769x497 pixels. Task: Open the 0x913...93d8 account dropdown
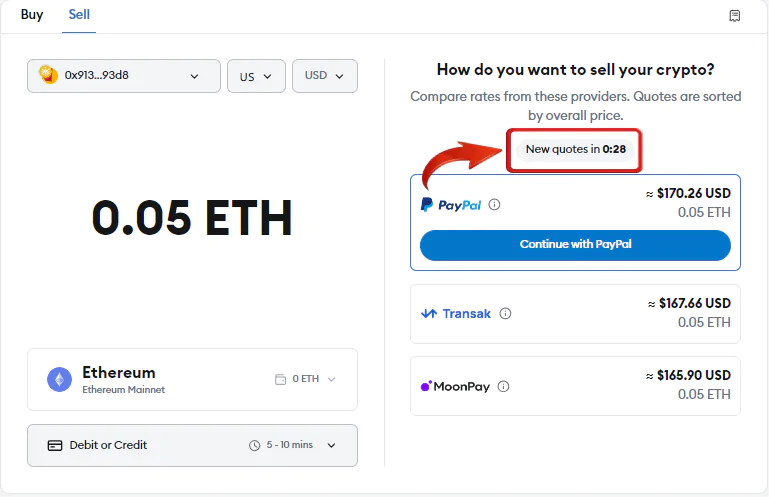click(x=124, y=76)
